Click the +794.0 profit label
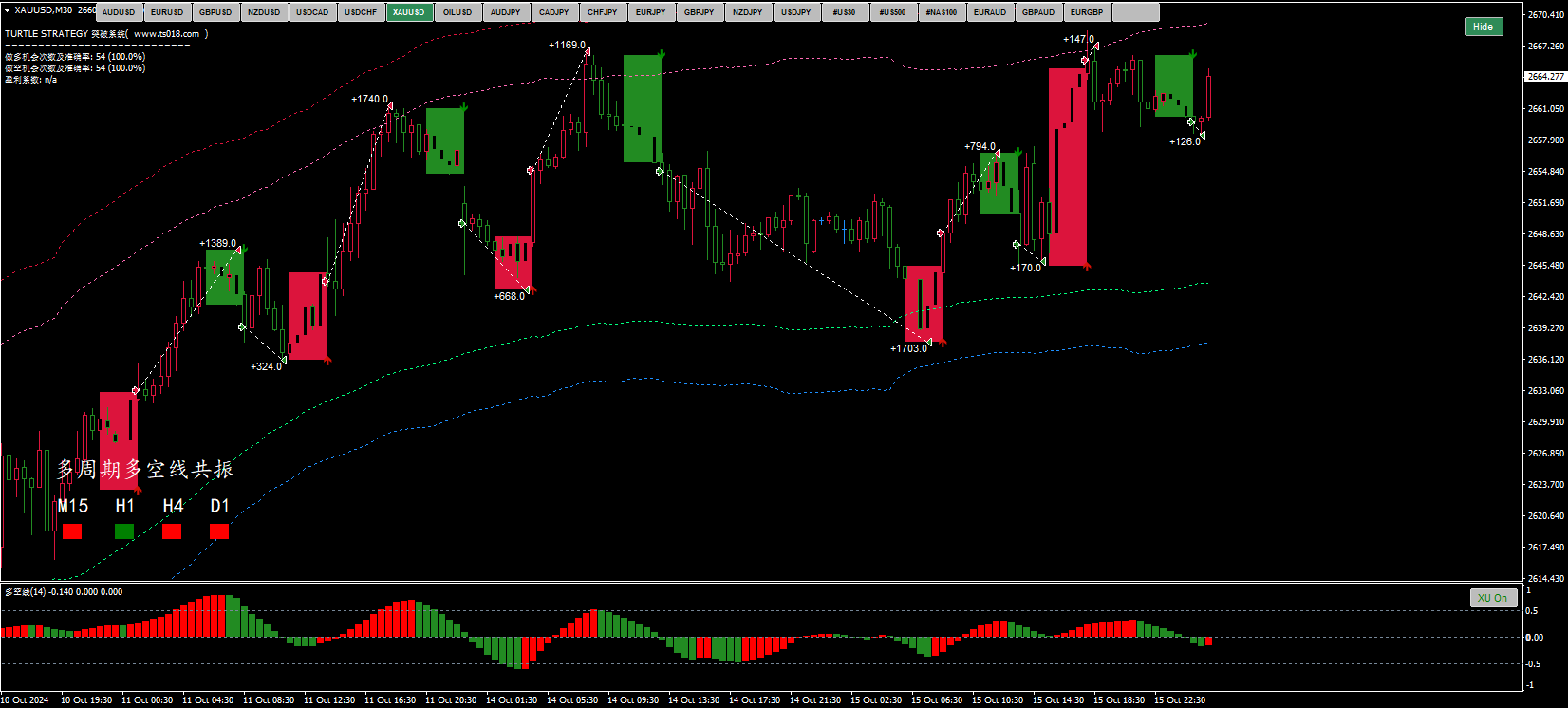The image size is (1568, 708). coord(980,146)
